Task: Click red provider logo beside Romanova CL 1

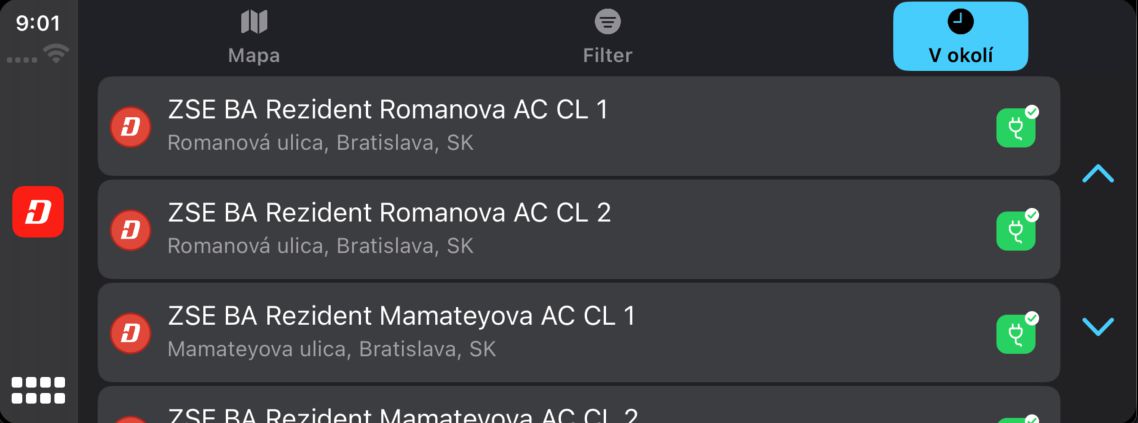Action: 130,127
